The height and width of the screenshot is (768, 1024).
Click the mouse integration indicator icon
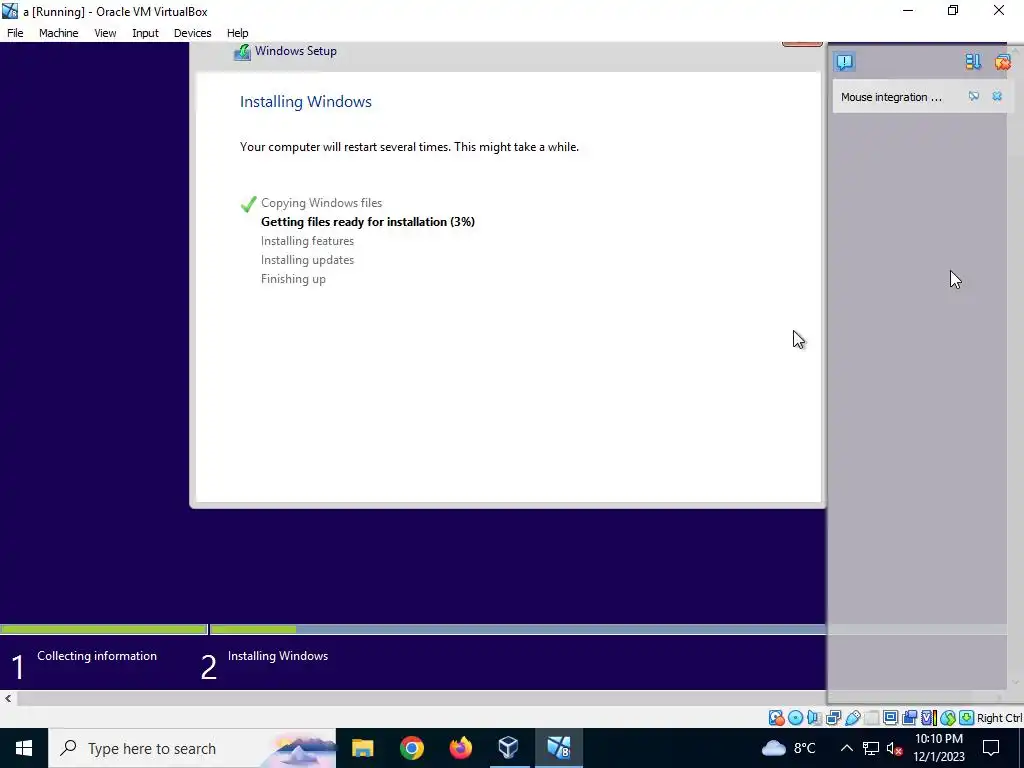[x=948, y=718]
